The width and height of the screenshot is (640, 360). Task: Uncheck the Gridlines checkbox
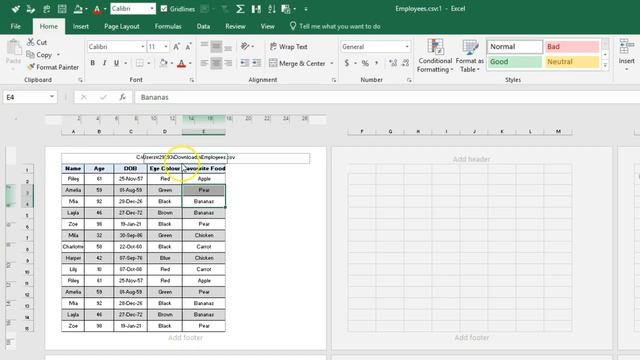(164, 9)
